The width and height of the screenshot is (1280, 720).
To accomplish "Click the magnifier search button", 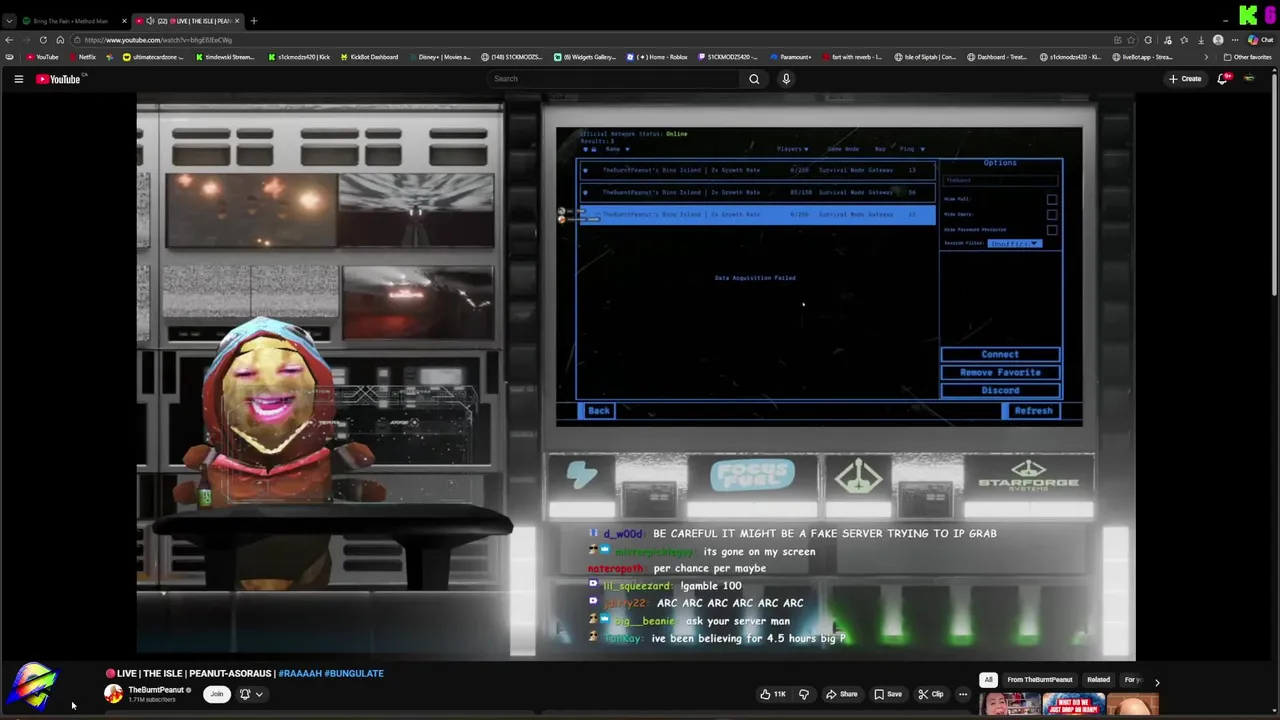I will click(x=754, y=79).
